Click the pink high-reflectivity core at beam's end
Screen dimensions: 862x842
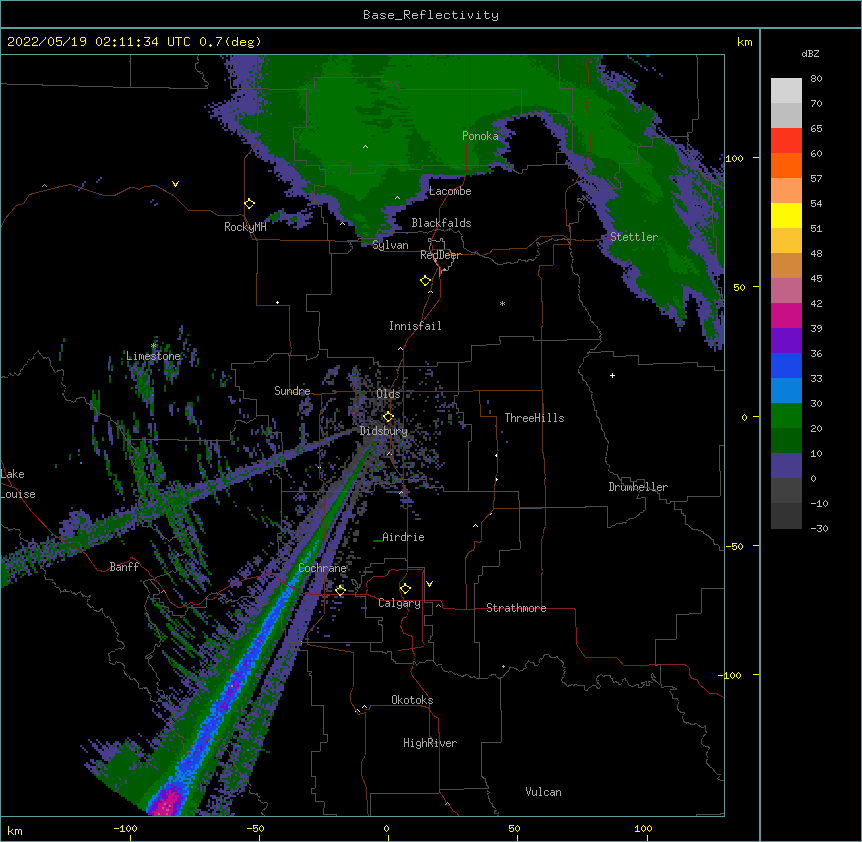pyautogui.click(x=167, y=802)
